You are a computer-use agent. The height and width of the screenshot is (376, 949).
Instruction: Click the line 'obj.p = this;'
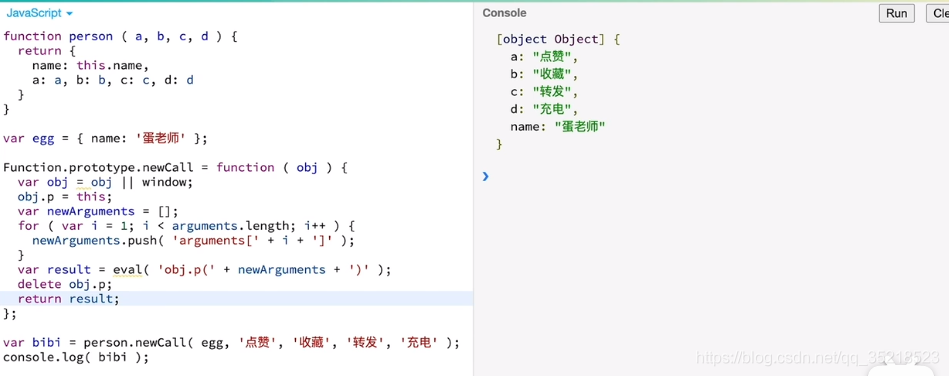[65, 197]
